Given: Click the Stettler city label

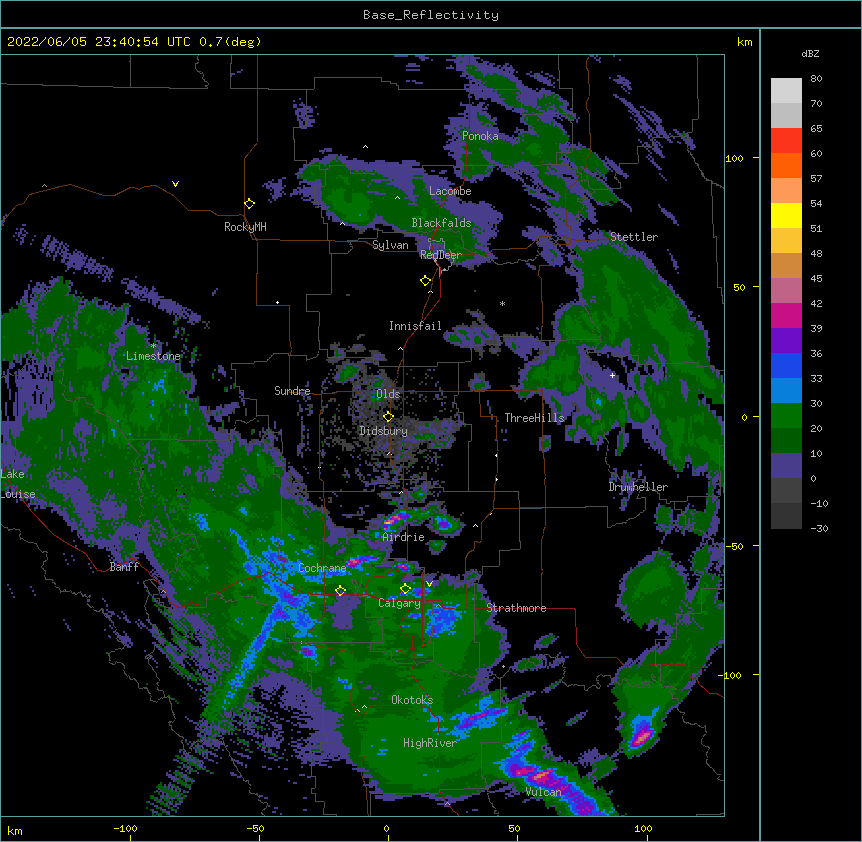Looking at the screenshot, I should pyautogui.click(x=634, y=237).
